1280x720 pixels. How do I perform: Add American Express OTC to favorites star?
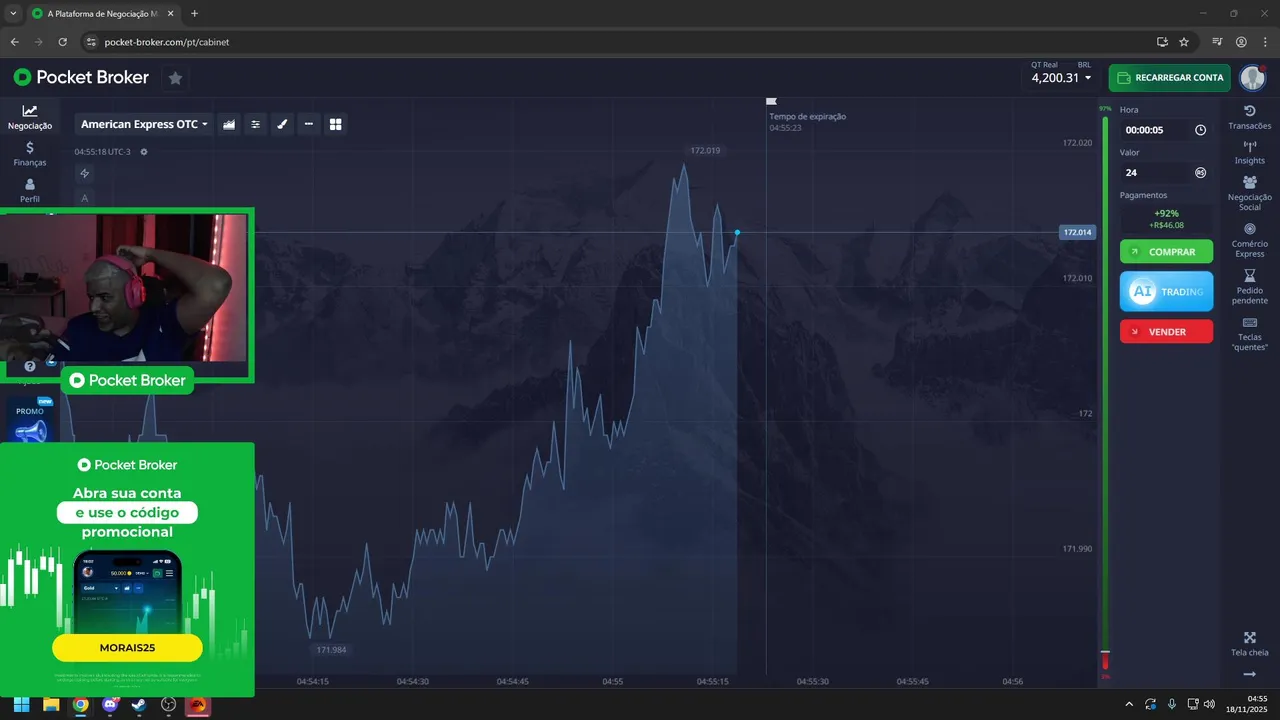175,78
